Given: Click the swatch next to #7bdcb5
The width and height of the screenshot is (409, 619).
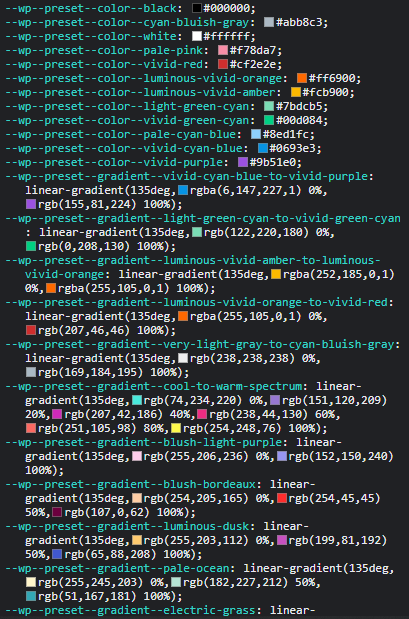Looking at the screenshot, I should 269,107.
